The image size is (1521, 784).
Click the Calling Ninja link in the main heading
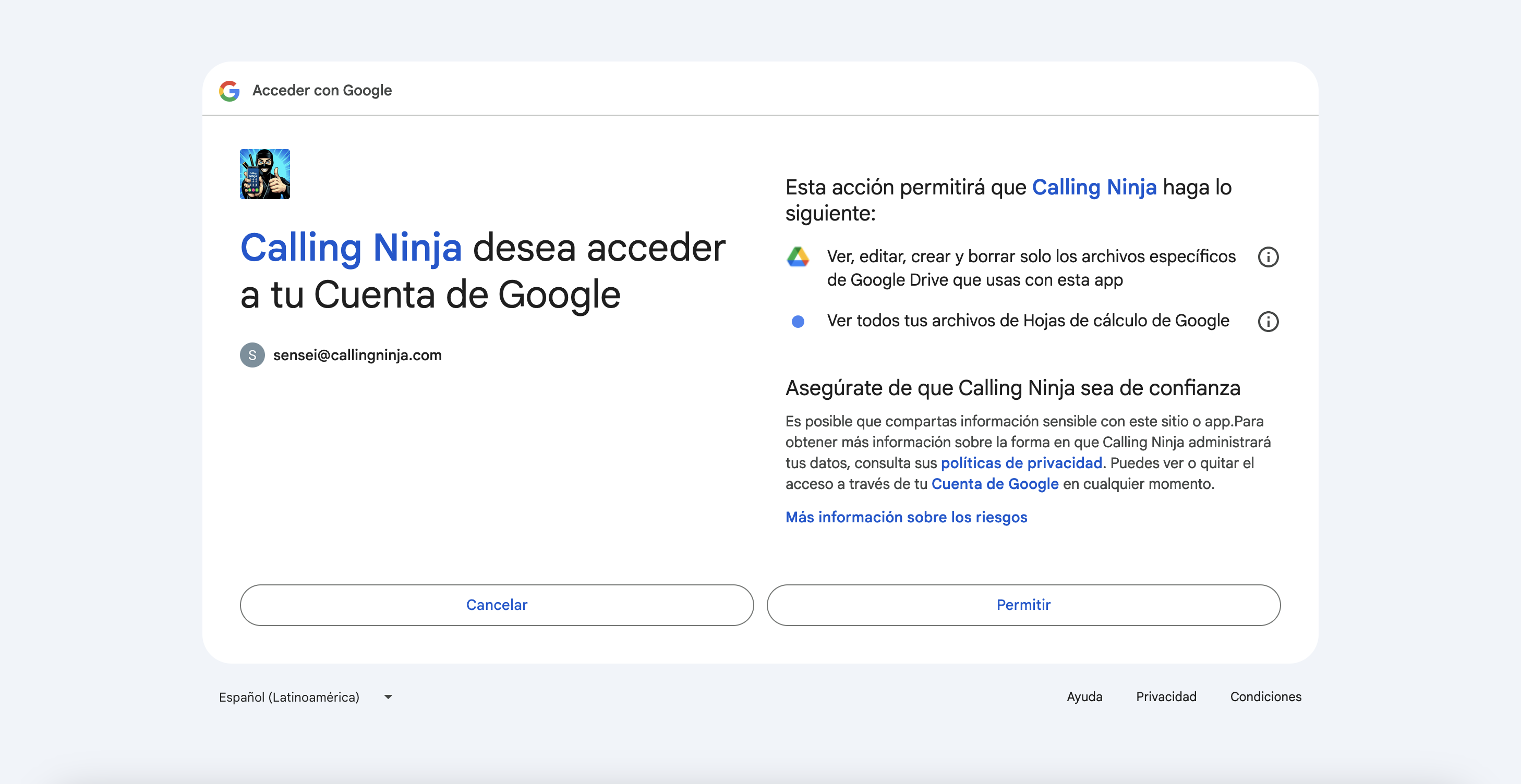click(x=351, y=248)
